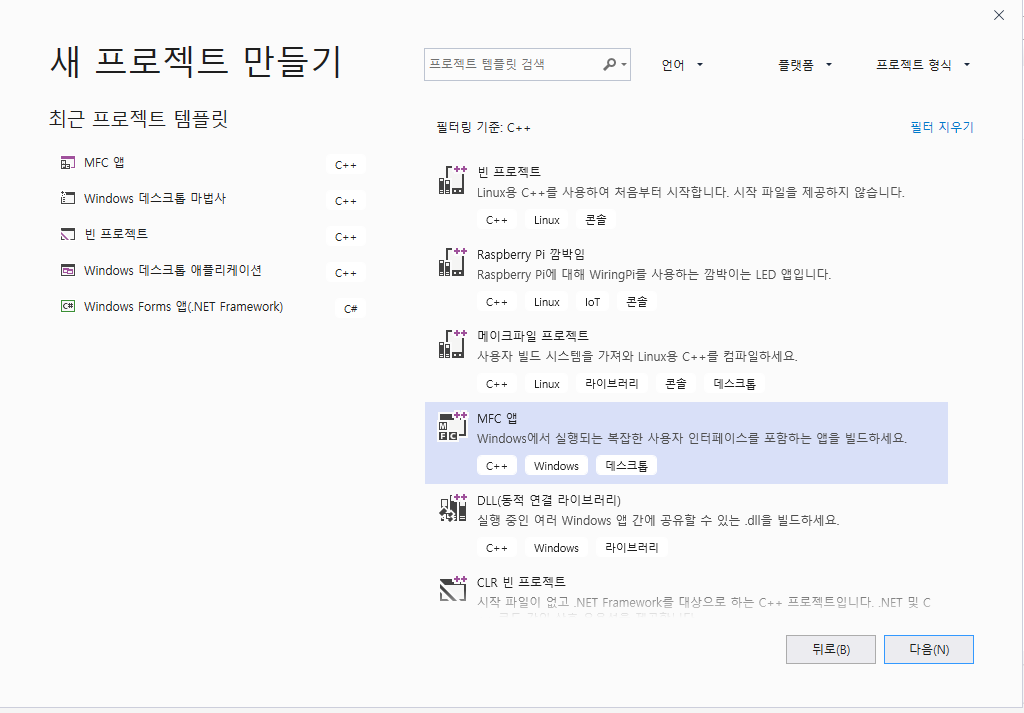Image resolution: width=1024 pixels, height=713 pixels.
Task: Click the C# Windows Forms 앱 icon
Action: (67, 306)
